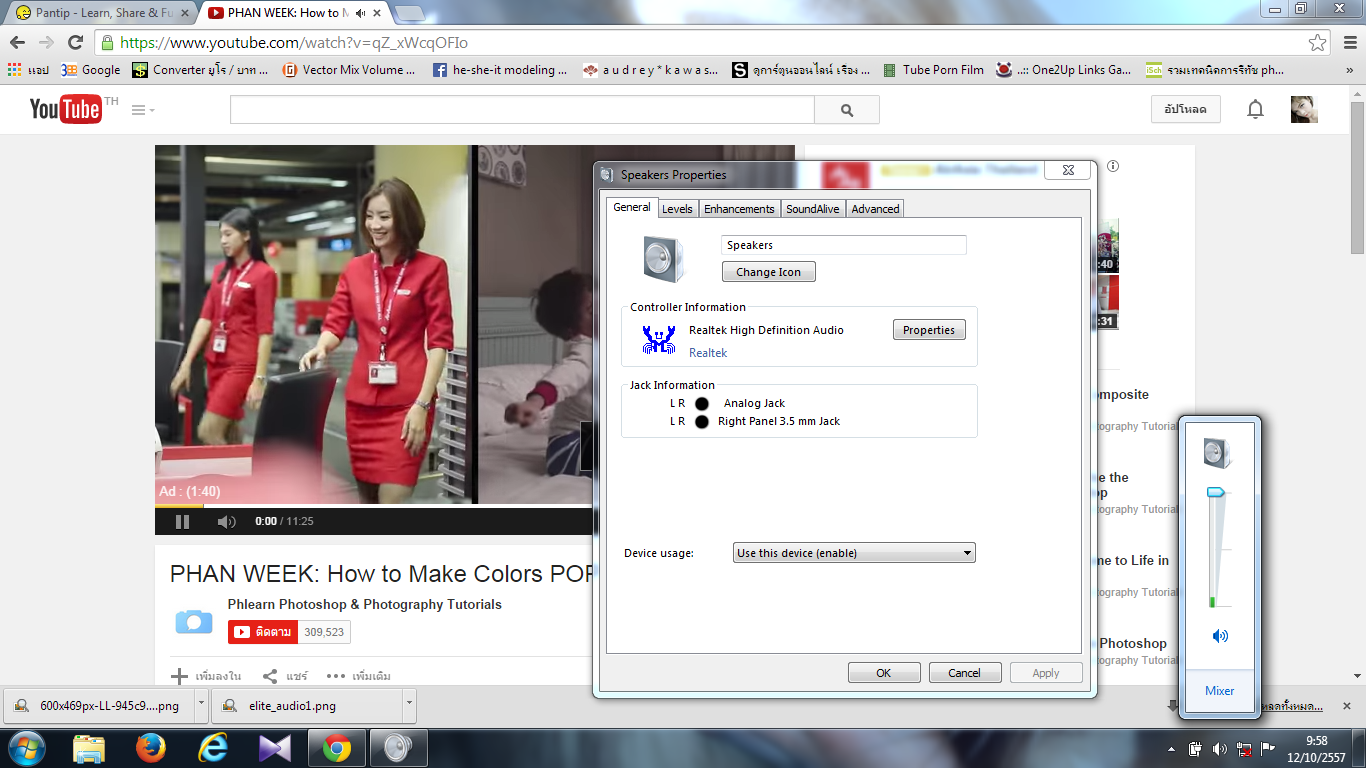The image size is (1366, 768).
Task: Subscribe to the Phlearn channel
Action: point(263,632)
